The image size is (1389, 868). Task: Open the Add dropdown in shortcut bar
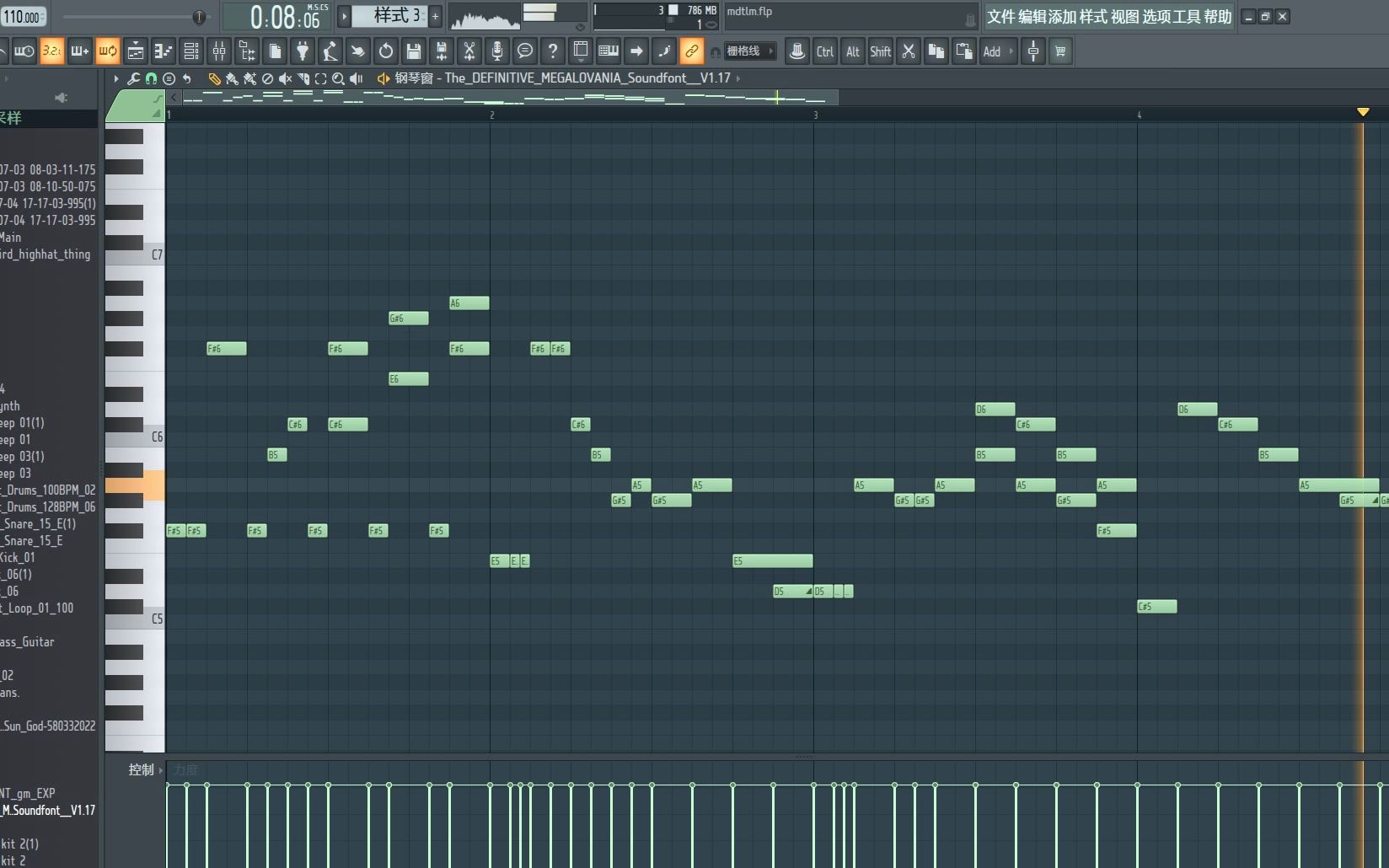[998, 51]
